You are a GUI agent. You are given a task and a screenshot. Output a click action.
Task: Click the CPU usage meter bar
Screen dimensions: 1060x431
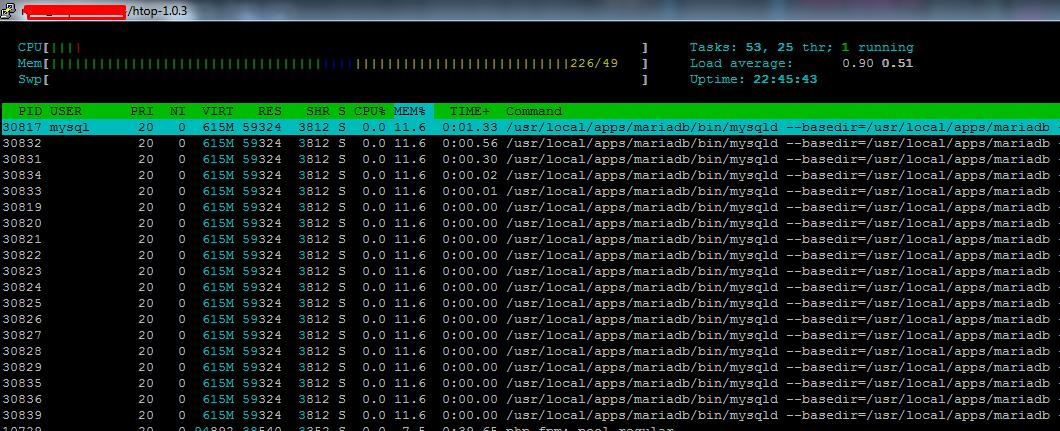(332, 47)
